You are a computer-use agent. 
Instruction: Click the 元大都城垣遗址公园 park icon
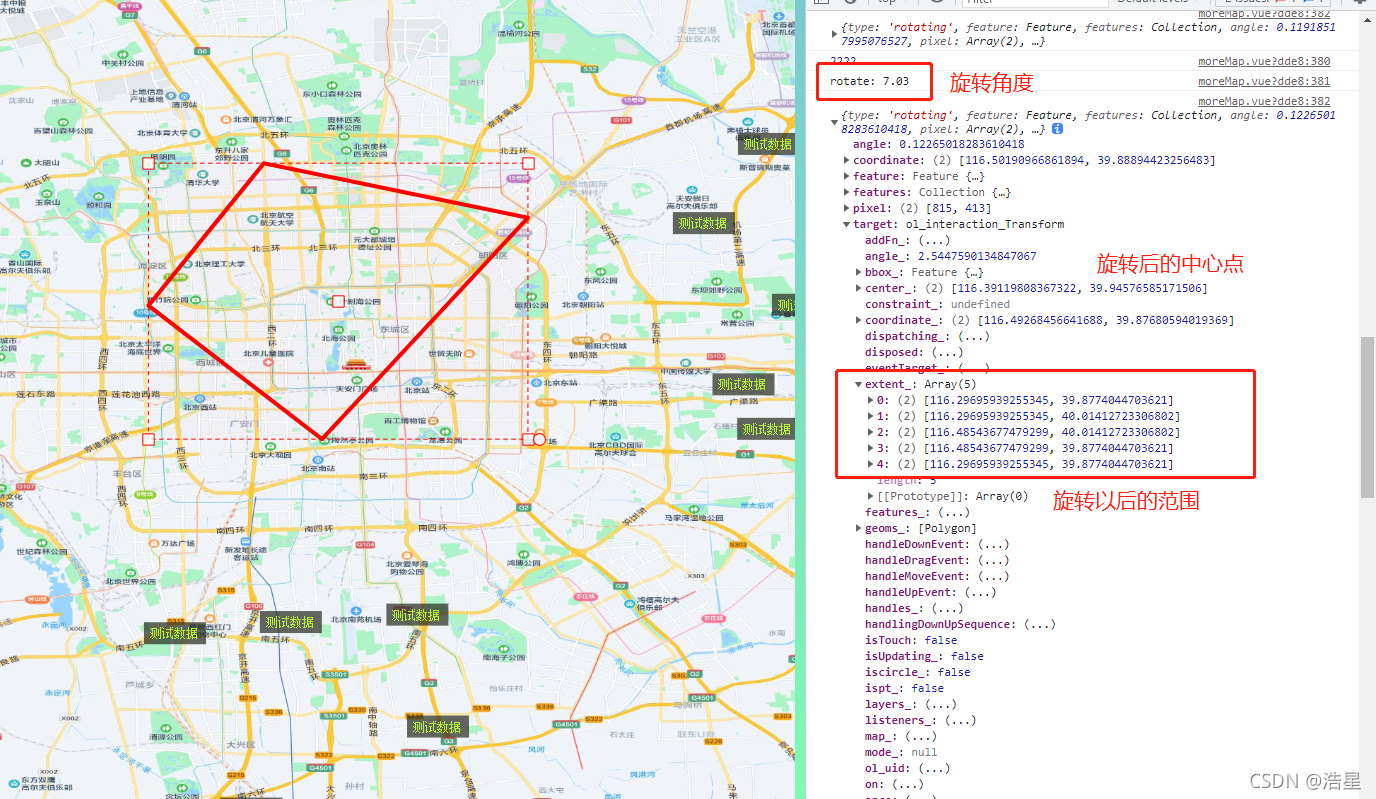click(x=376, y=230)
